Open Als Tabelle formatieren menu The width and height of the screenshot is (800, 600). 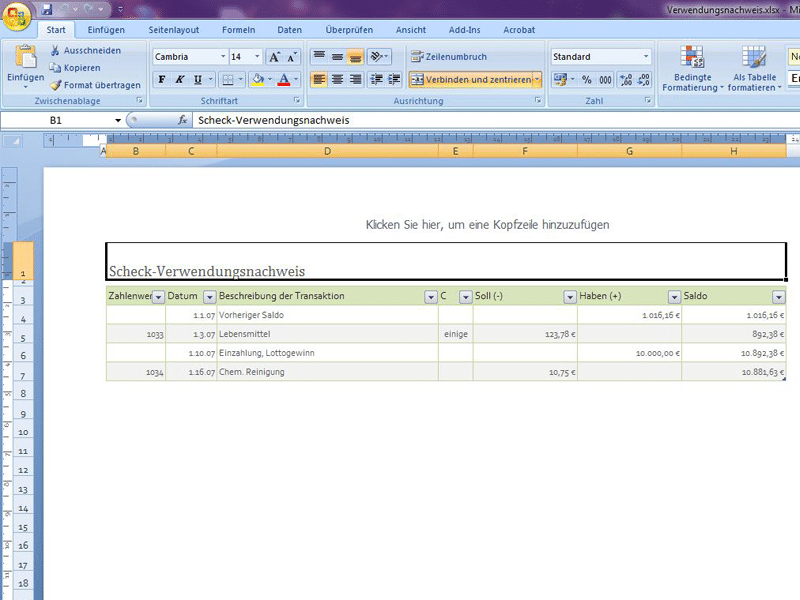(754, 68)
